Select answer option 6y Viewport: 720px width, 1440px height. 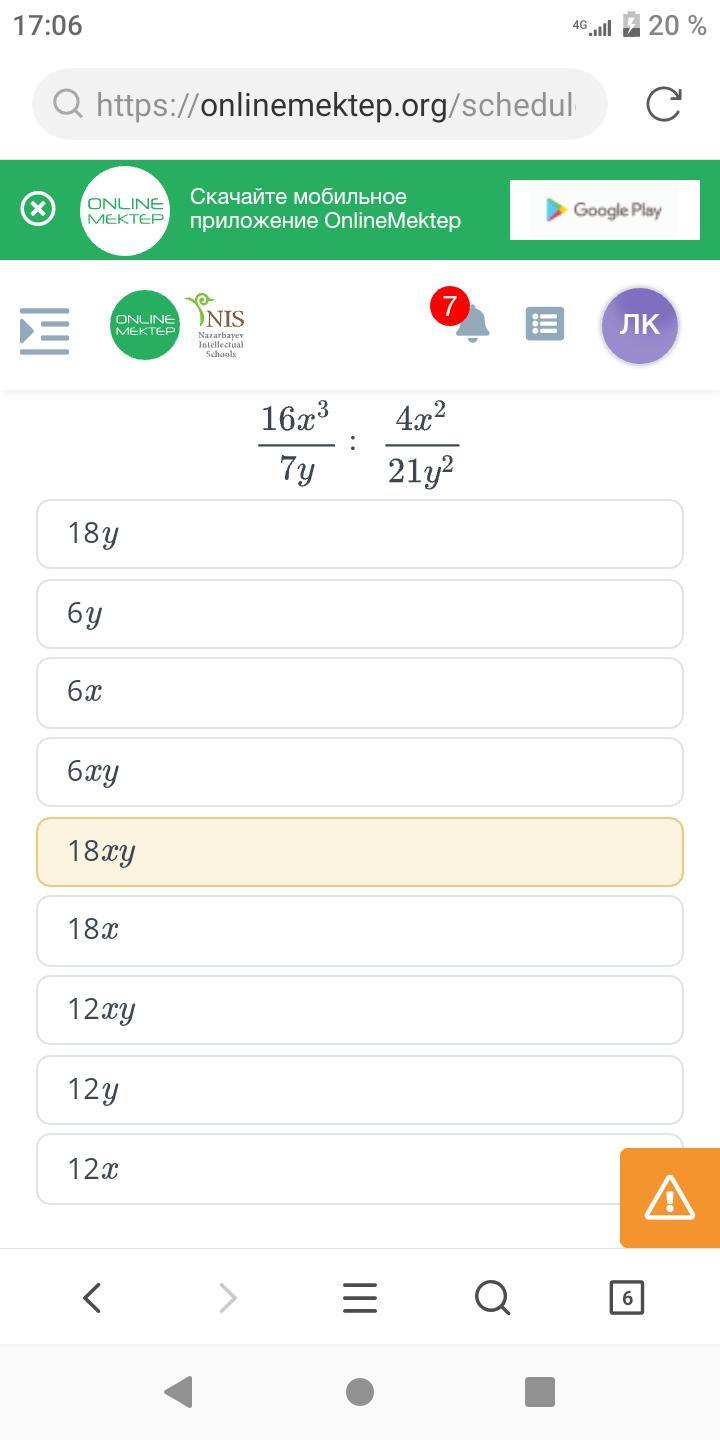(x=360, y=614)
